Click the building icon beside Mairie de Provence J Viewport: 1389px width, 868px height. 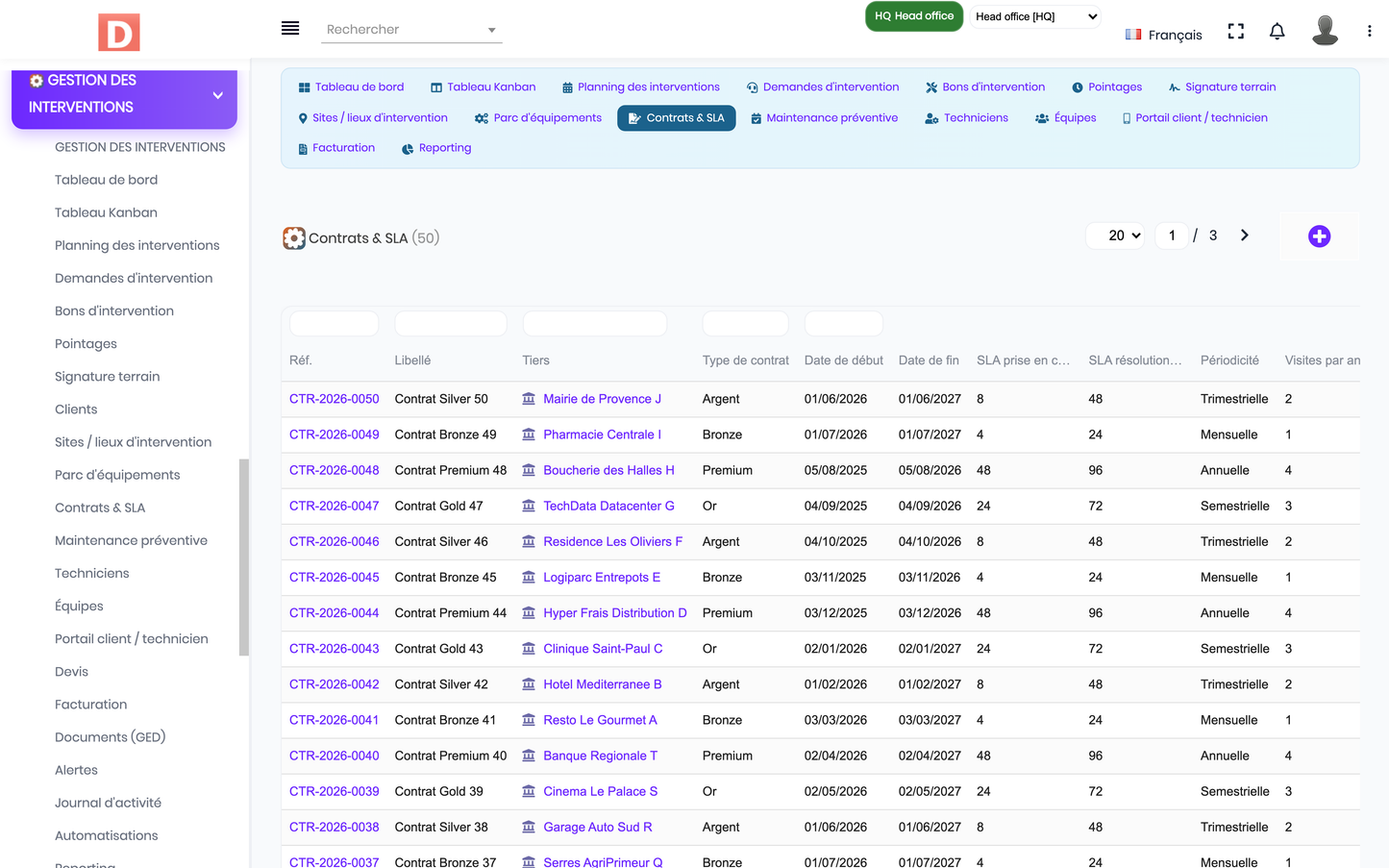pos(529,398)
